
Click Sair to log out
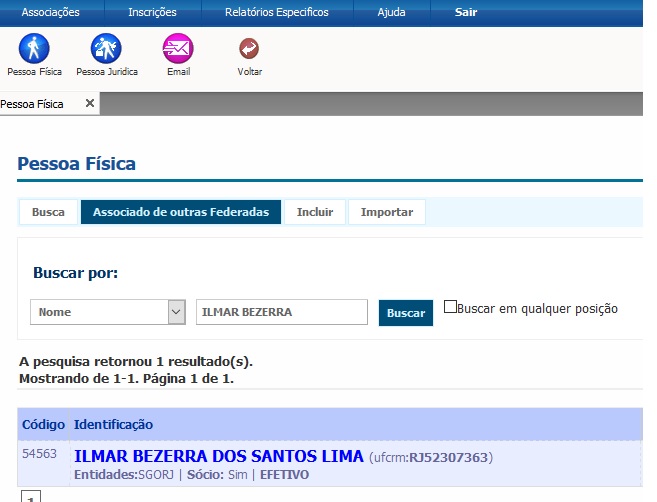(x=465, y=13)
